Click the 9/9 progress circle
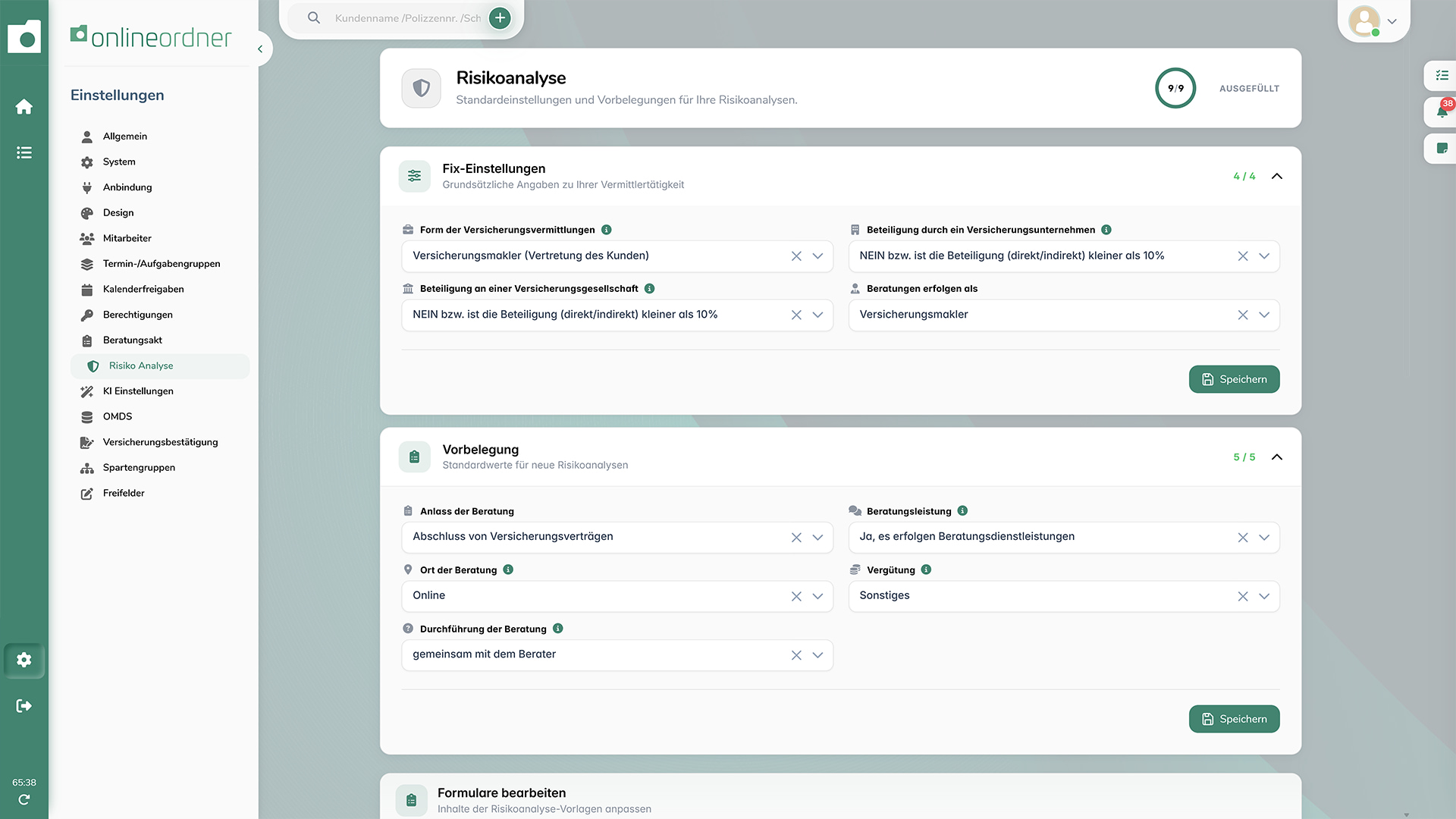1456x819 pixels. point(1175,88)
